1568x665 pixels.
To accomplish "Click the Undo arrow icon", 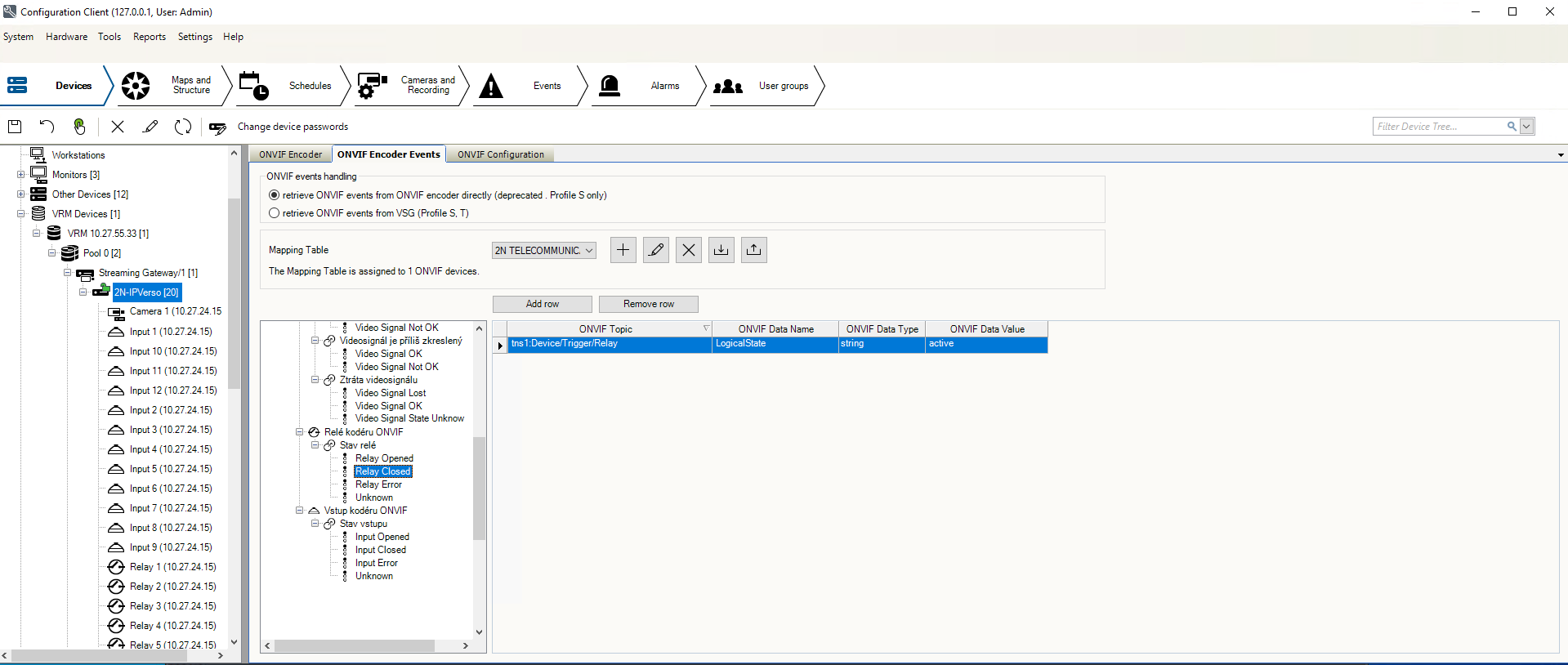I will click(x=47, y=127).
